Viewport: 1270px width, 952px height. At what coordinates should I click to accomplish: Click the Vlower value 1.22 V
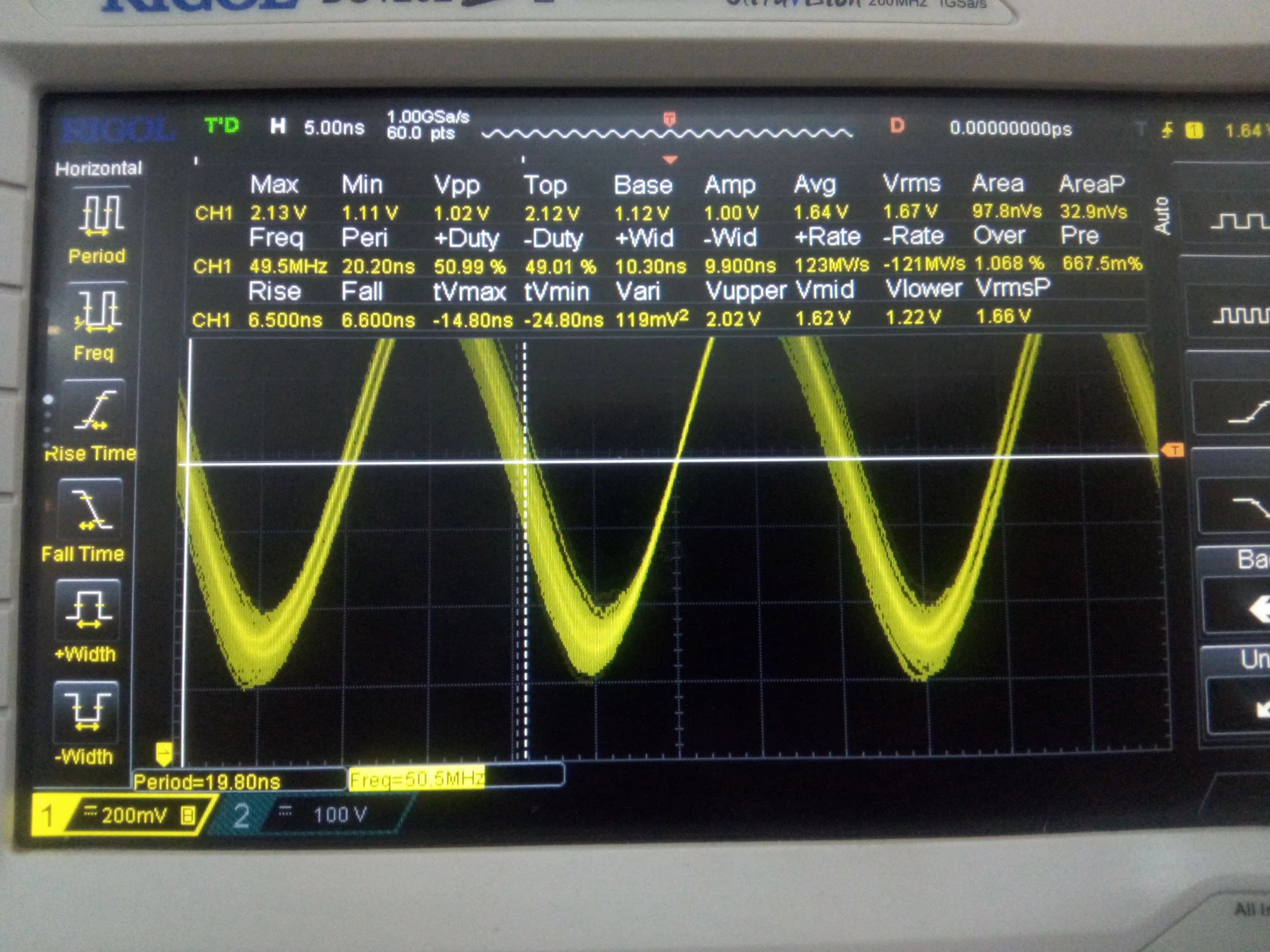913,317
